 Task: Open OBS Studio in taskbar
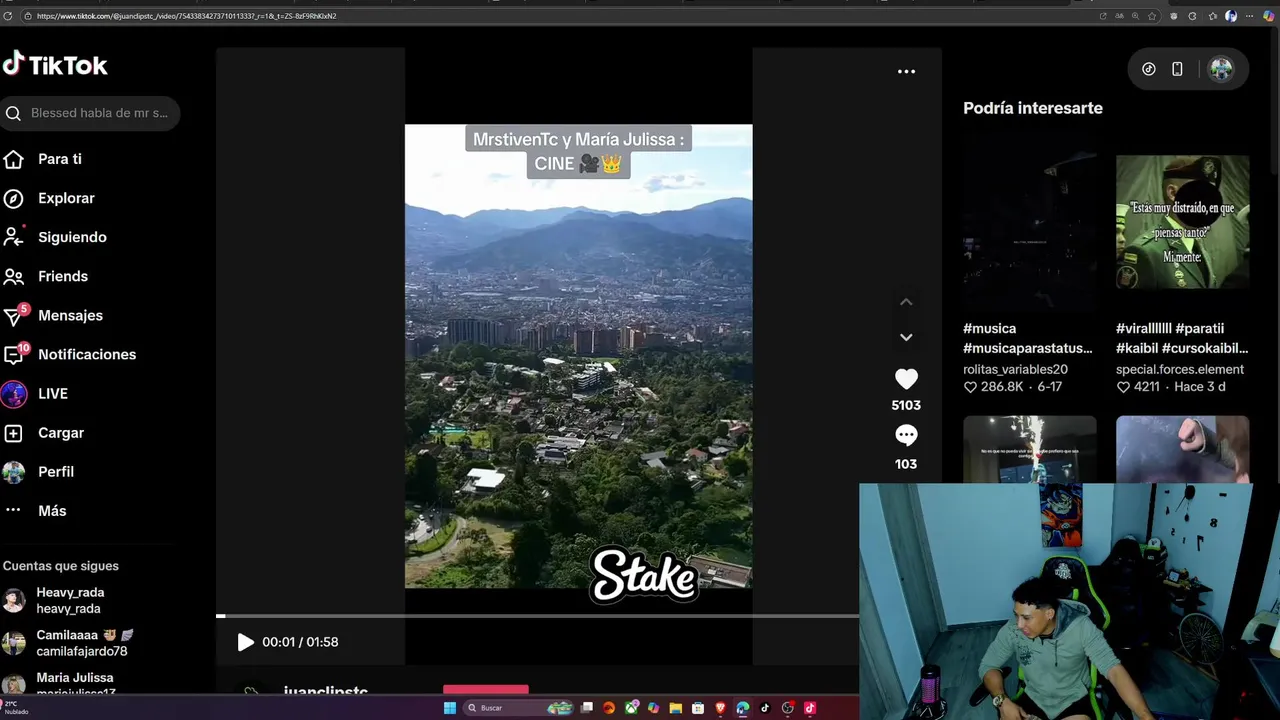click(x=788, y=708)
